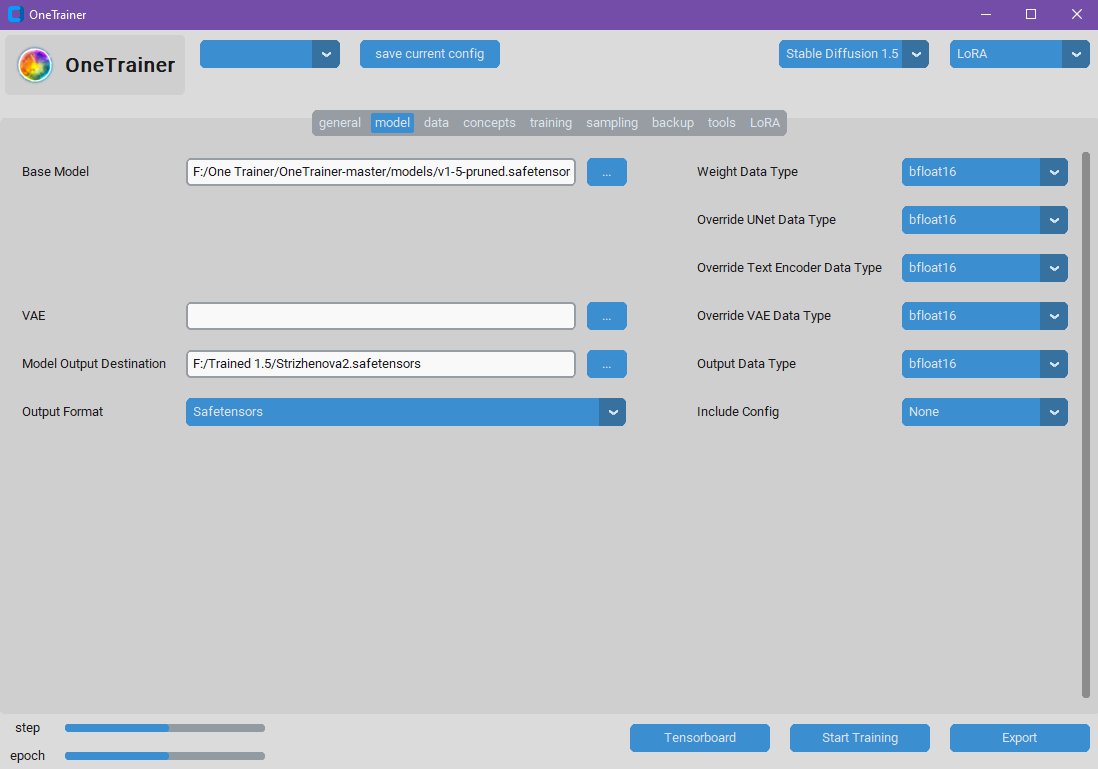Expand the Weight Data Type dropdown
The width and height of the screenshot is (1098, 769).
point(985,172)
